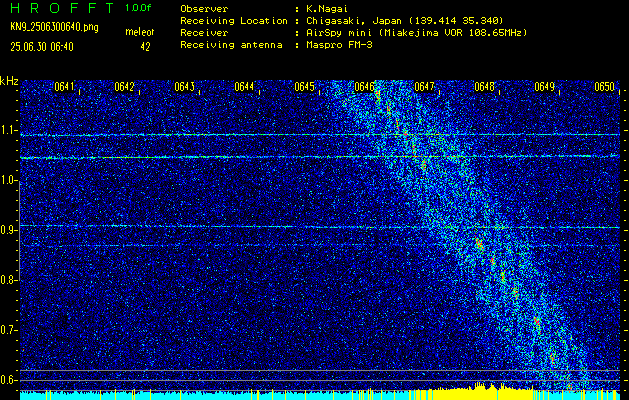629x400 pixels.
Task: Click the 0650 time marker
Action: point(605,87)
